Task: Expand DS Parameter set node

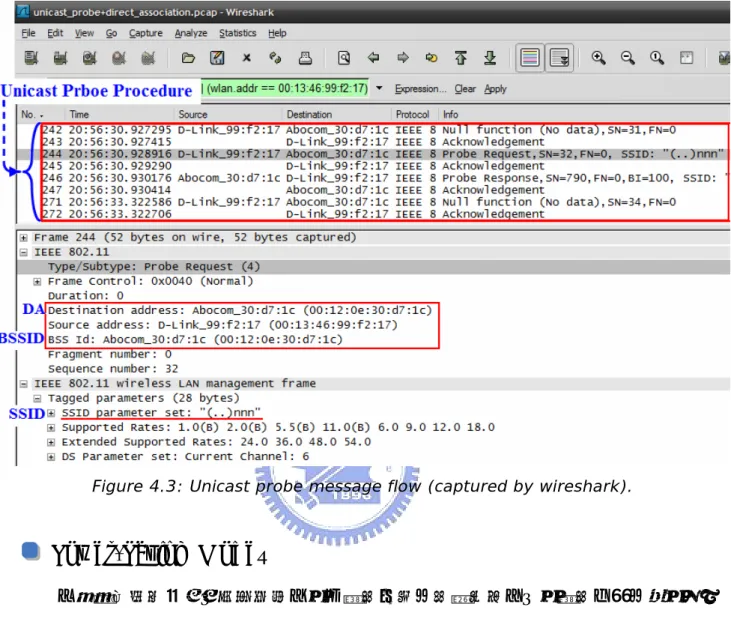Action: (x=51, y=457)
